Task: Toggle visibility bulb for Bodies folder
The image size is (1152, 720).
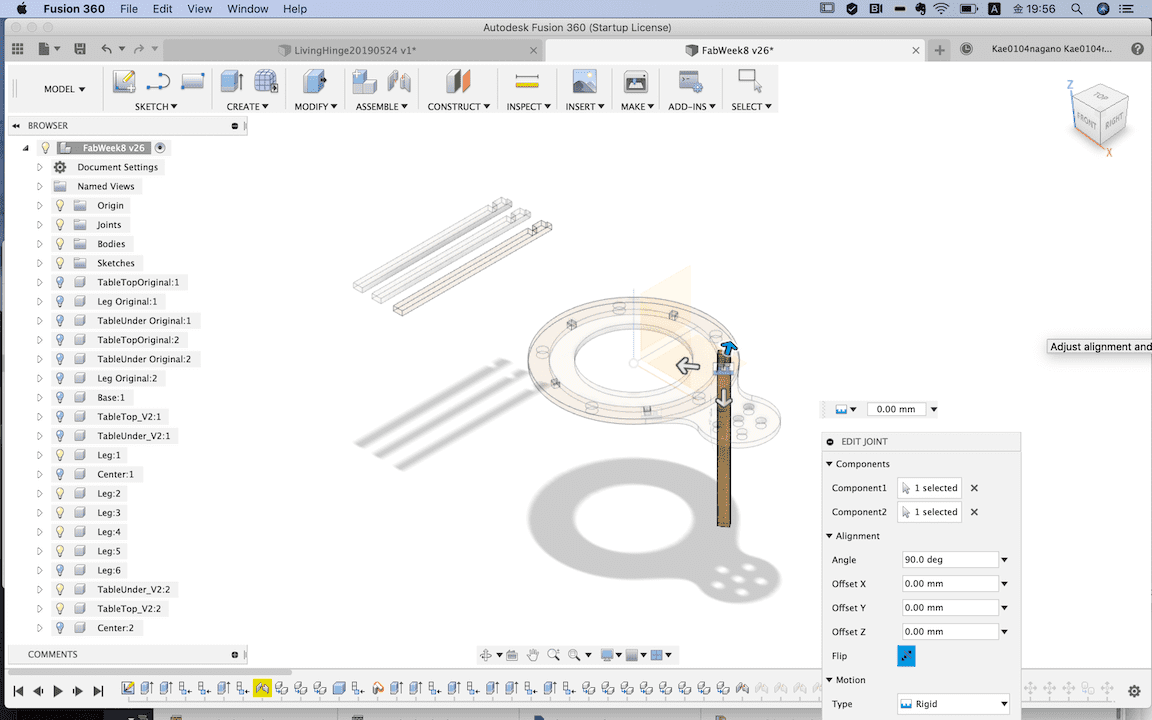Action: (x=60, y=244)
